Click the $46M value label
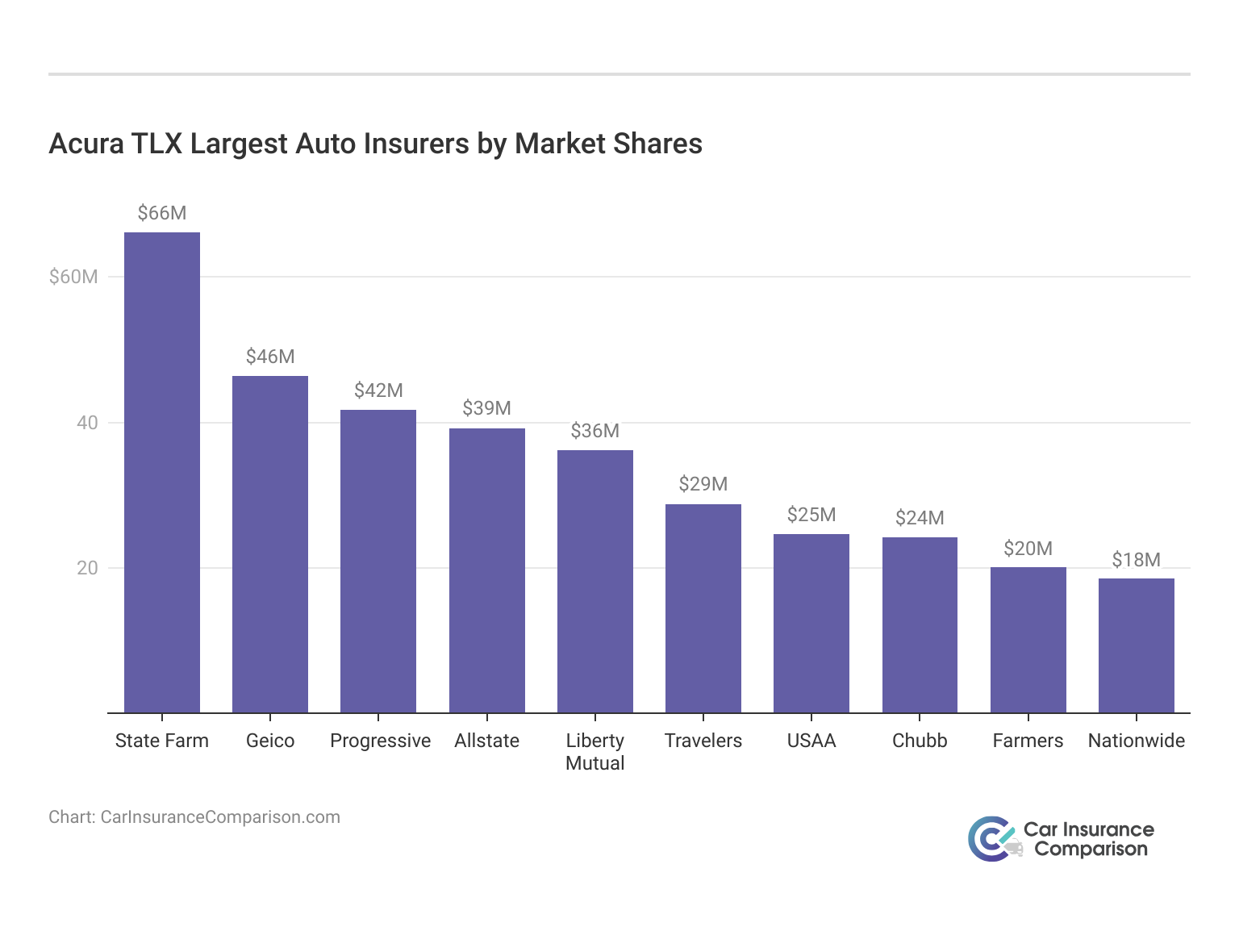1239x952 pixels. pos(270,357)
